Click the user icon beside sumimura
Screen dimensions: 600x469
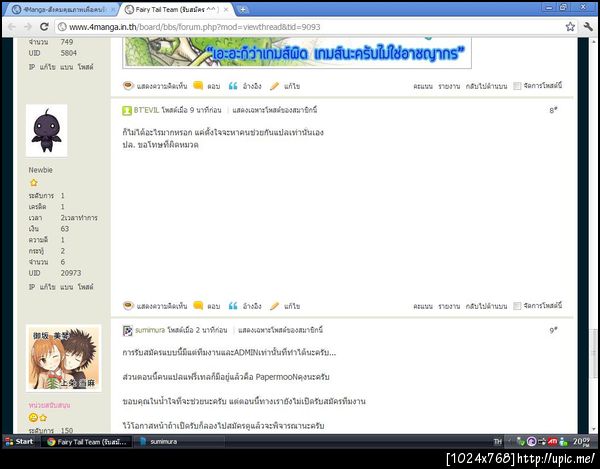[127, 331]
